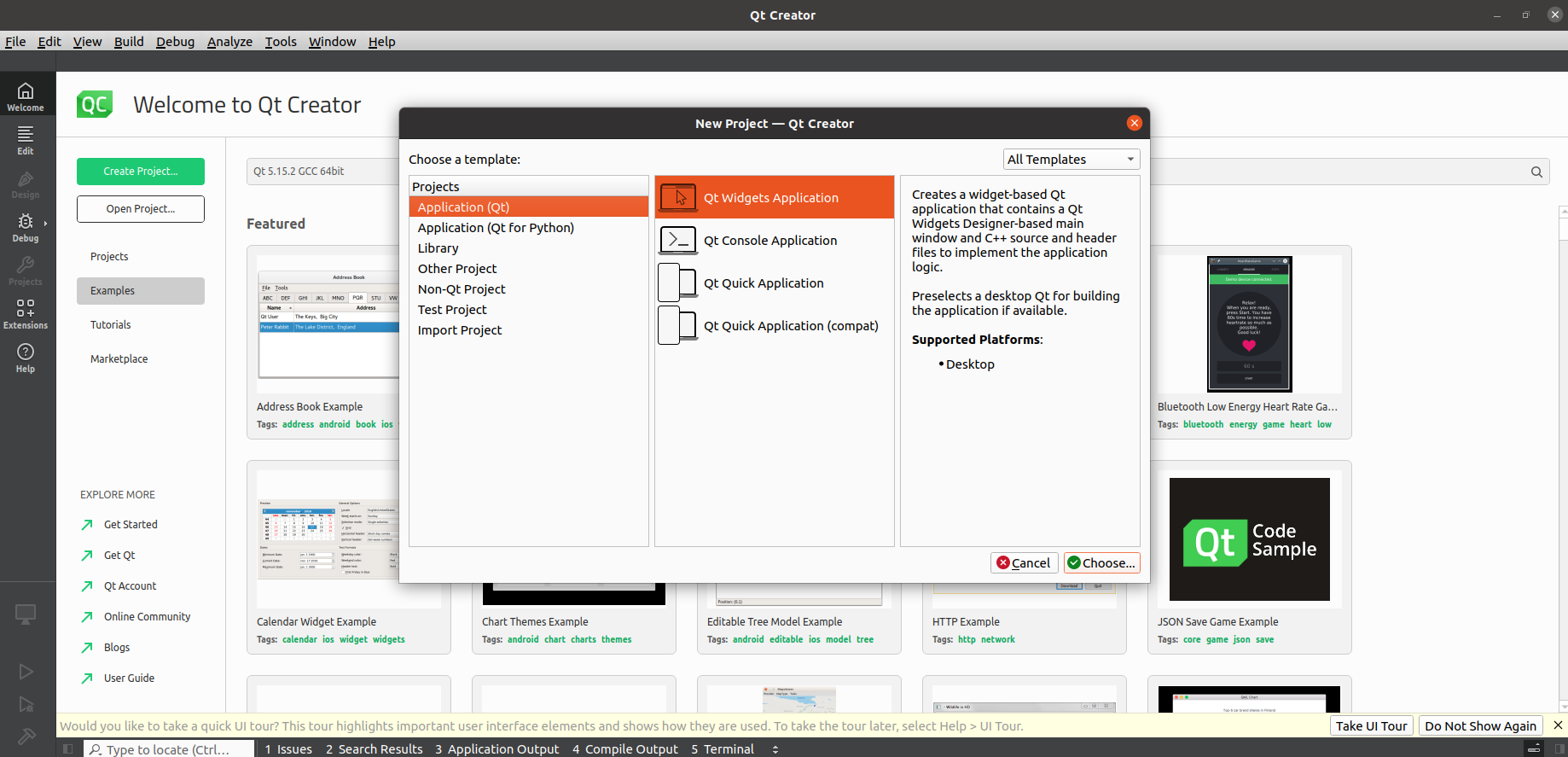
Task: Select the Qt Console Application template
Action: click(x=770, y=241)
